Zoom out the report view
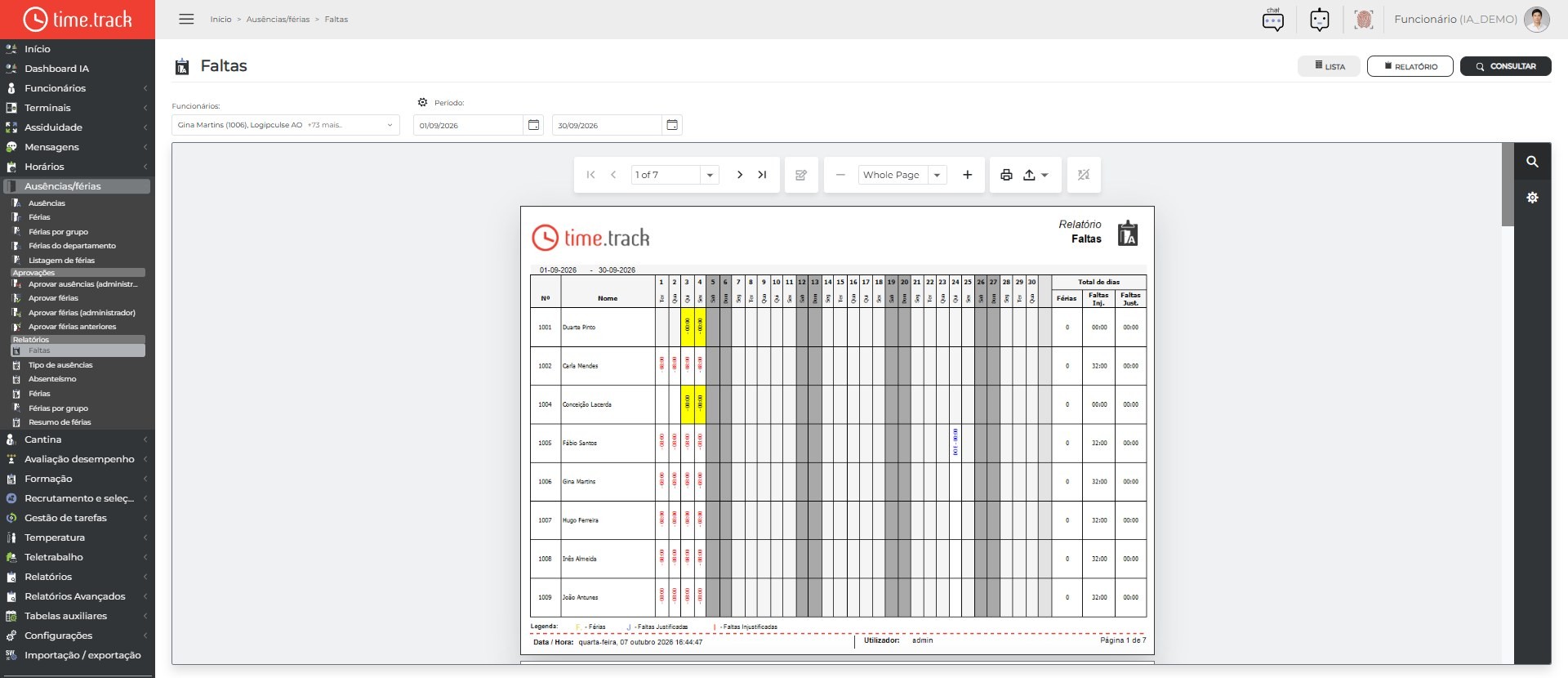 (840, 175)
